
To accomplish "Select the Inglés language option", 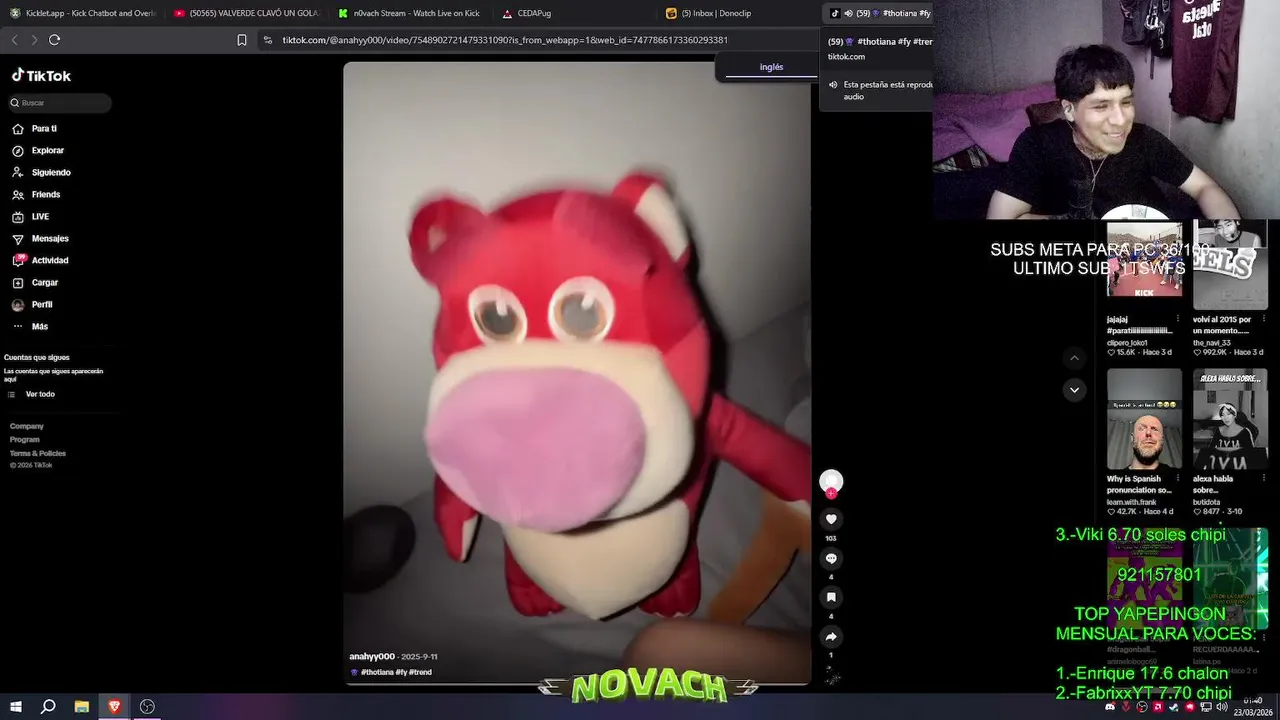I will 771,67.
